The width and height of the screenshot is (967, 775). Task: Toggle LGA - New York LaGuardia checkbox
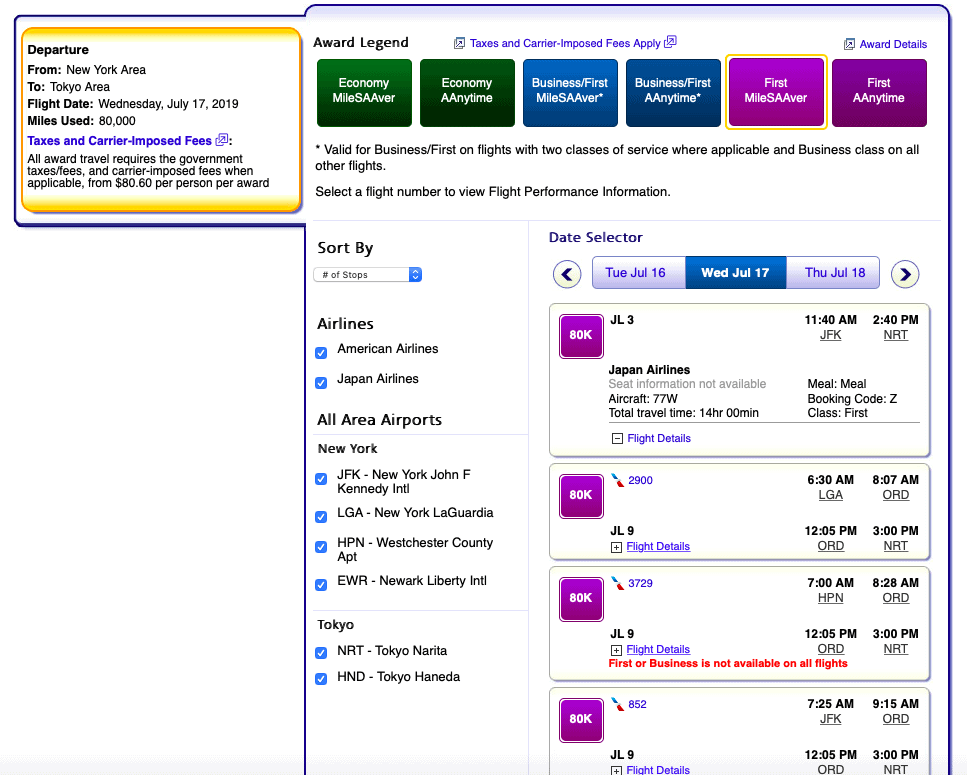point(321,517)
